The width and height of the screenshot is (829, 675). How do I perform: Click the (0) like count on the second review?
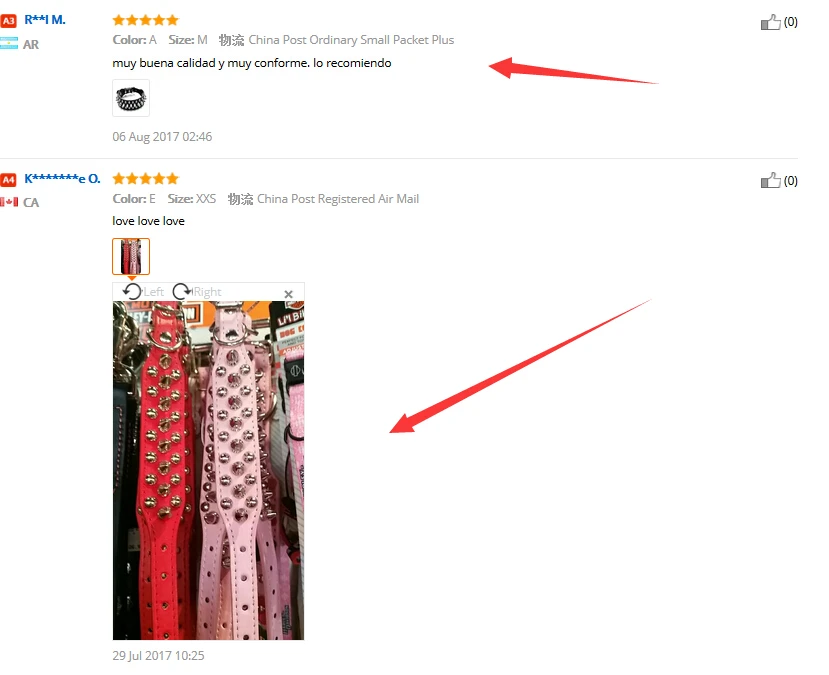pyautogui.click(x=790, y=181)
